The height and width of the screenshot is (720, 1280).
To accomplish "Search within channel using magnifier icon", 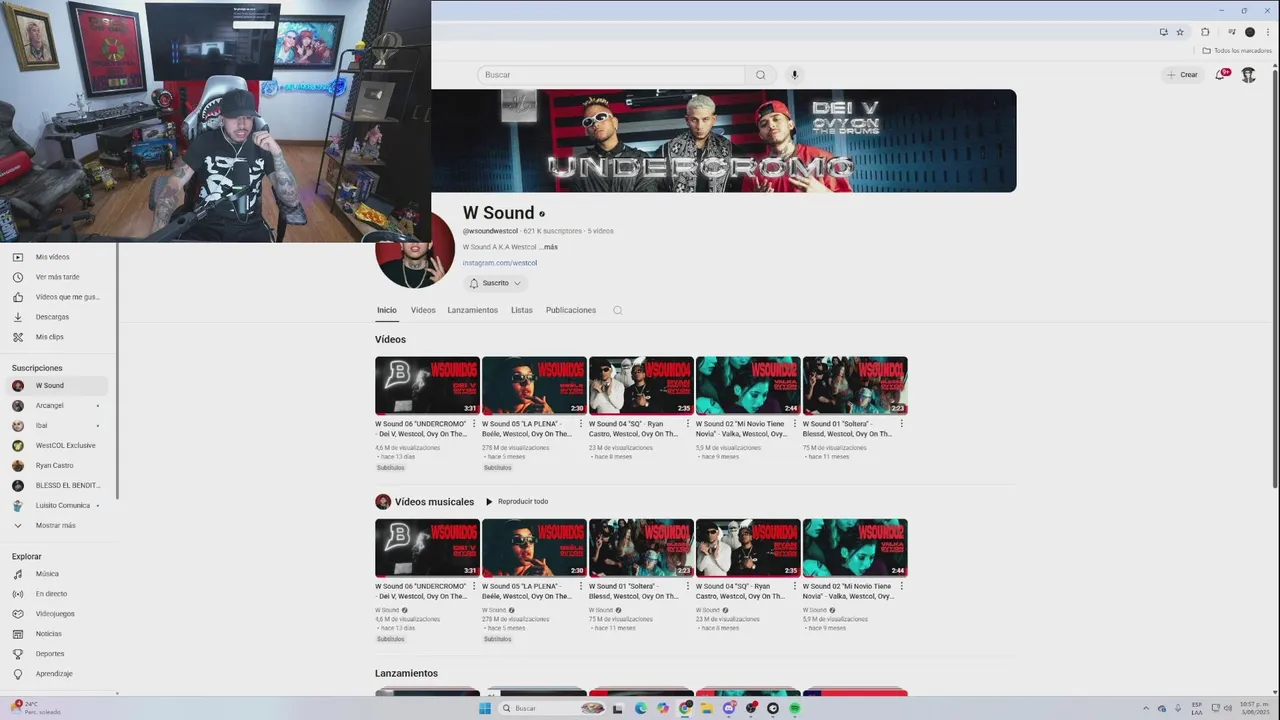I will point(617,310).
